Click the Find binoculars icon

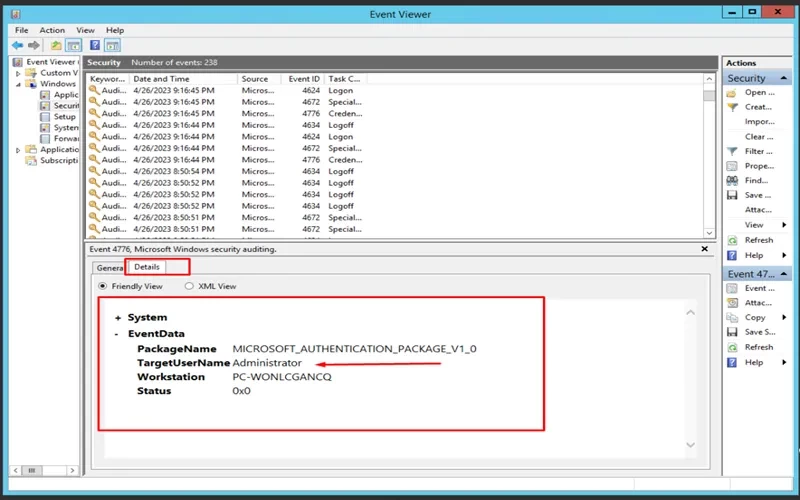(732, 181)
